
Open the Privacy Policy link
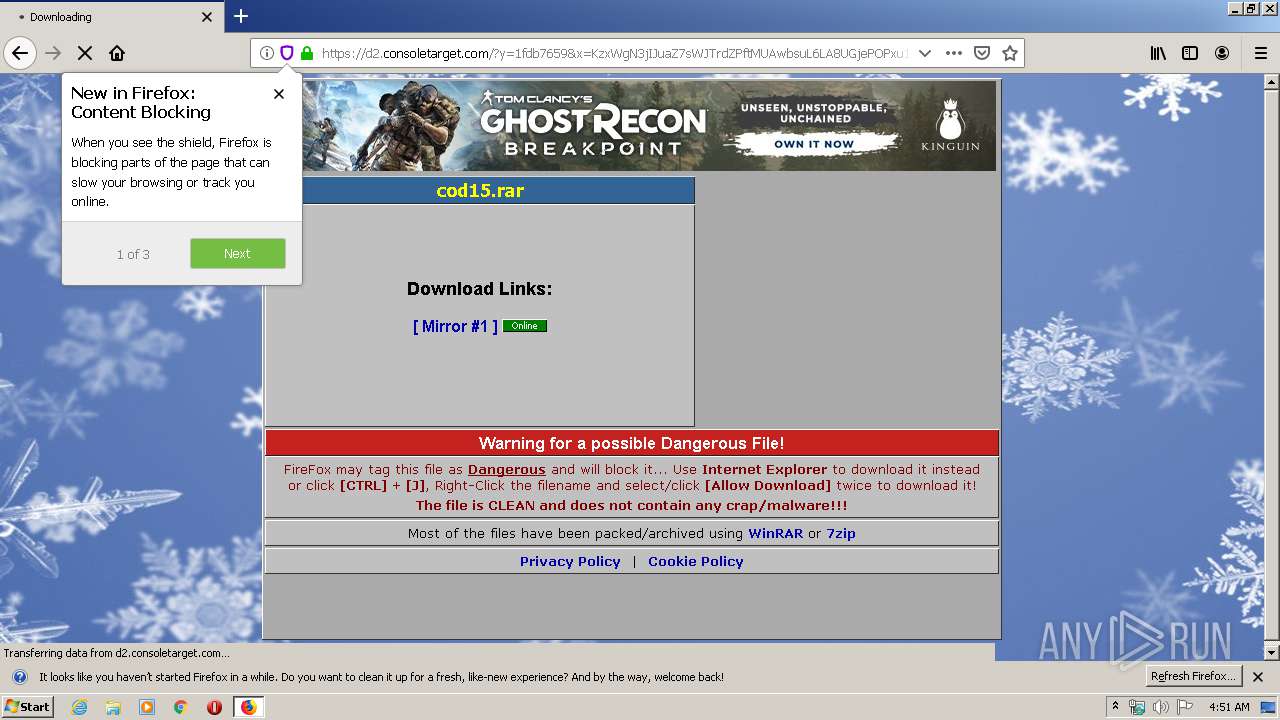[570, 562]
